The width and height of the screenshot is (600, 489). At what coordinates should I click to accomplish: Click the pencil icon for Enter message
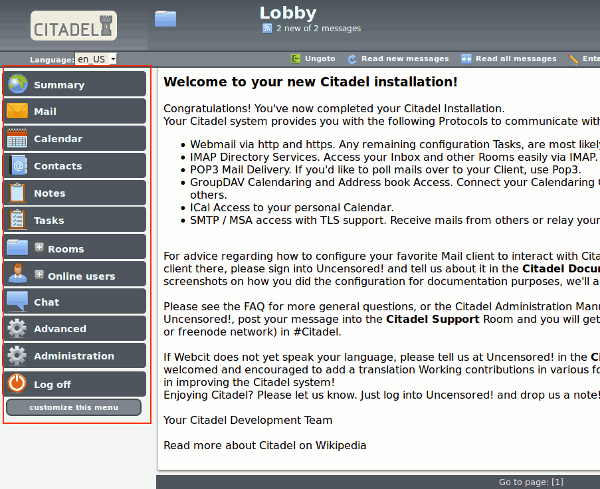tap(573, 59)
